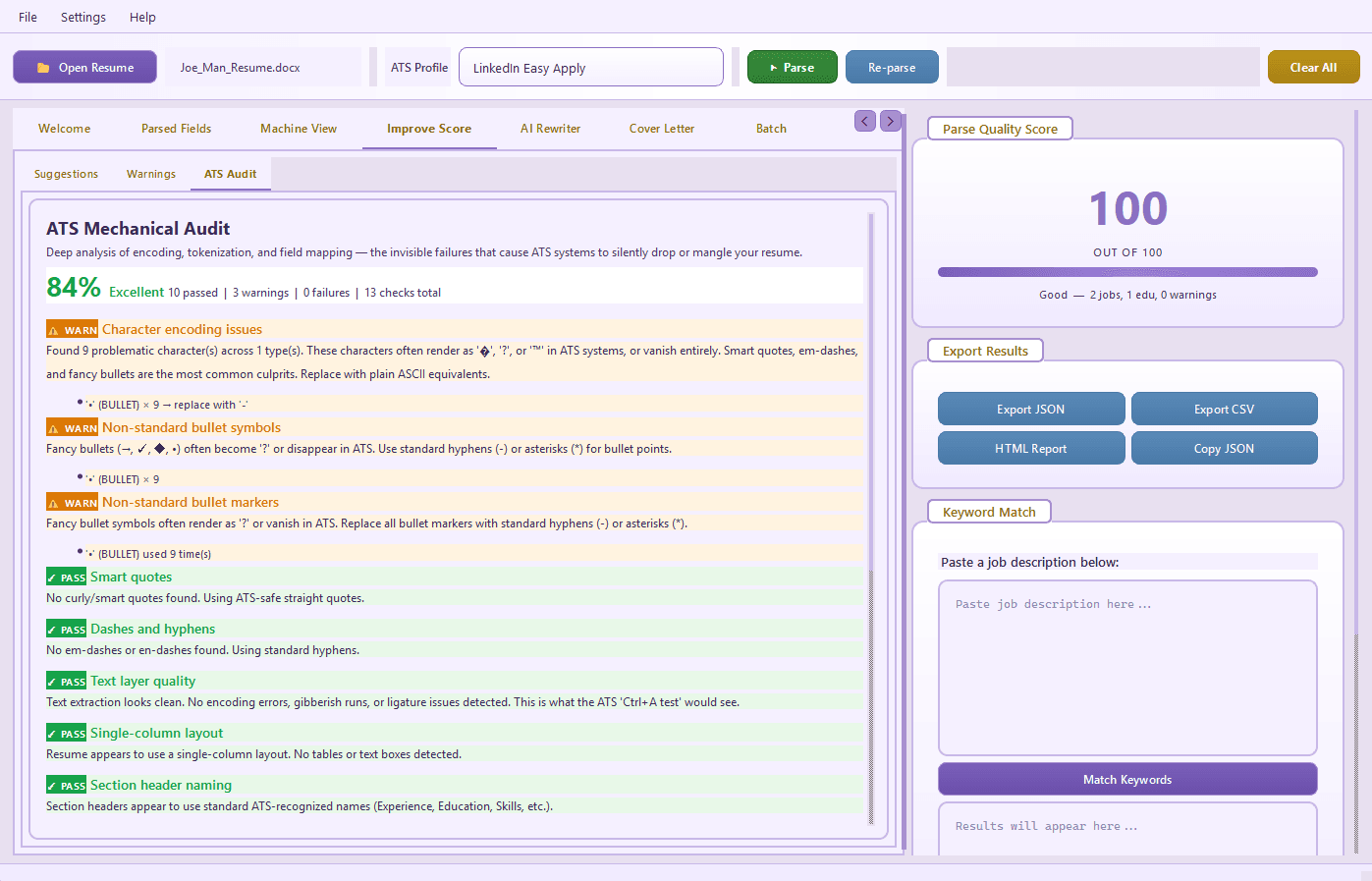Click the folder icon in Open Resume
Image resolution: width=1372 pixels, height=881 pixels.
coord(43,68)
